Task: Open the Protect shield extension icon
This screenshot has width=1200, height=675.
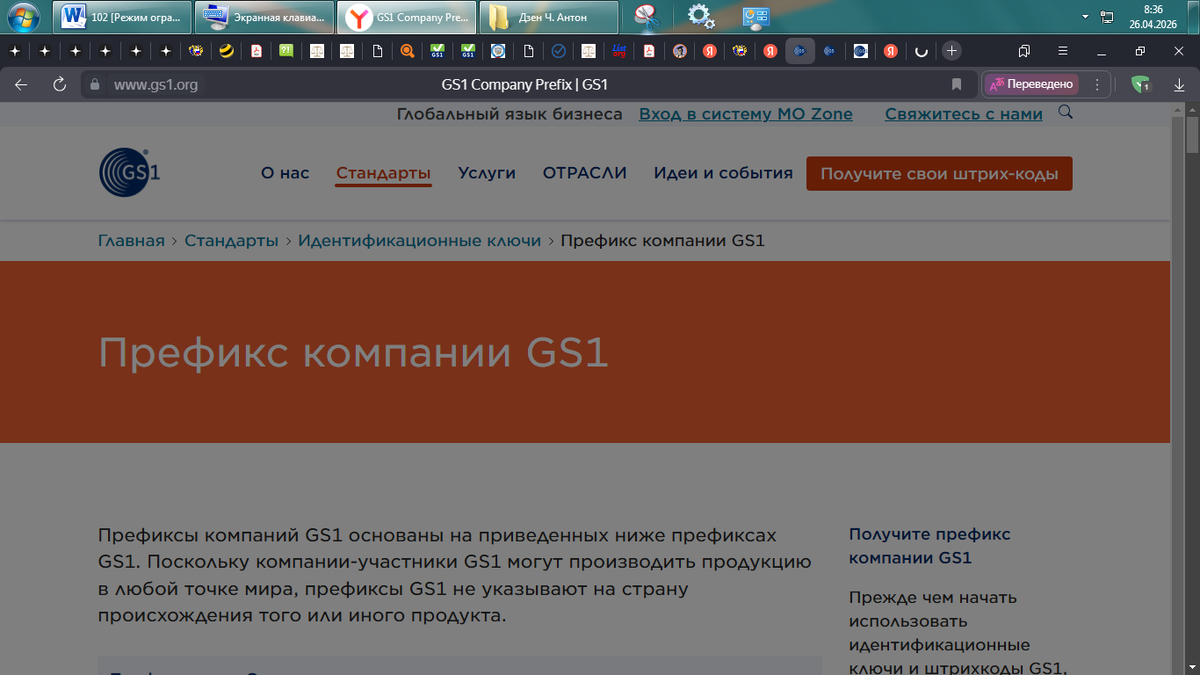Action: click(x=1141, y=85)
